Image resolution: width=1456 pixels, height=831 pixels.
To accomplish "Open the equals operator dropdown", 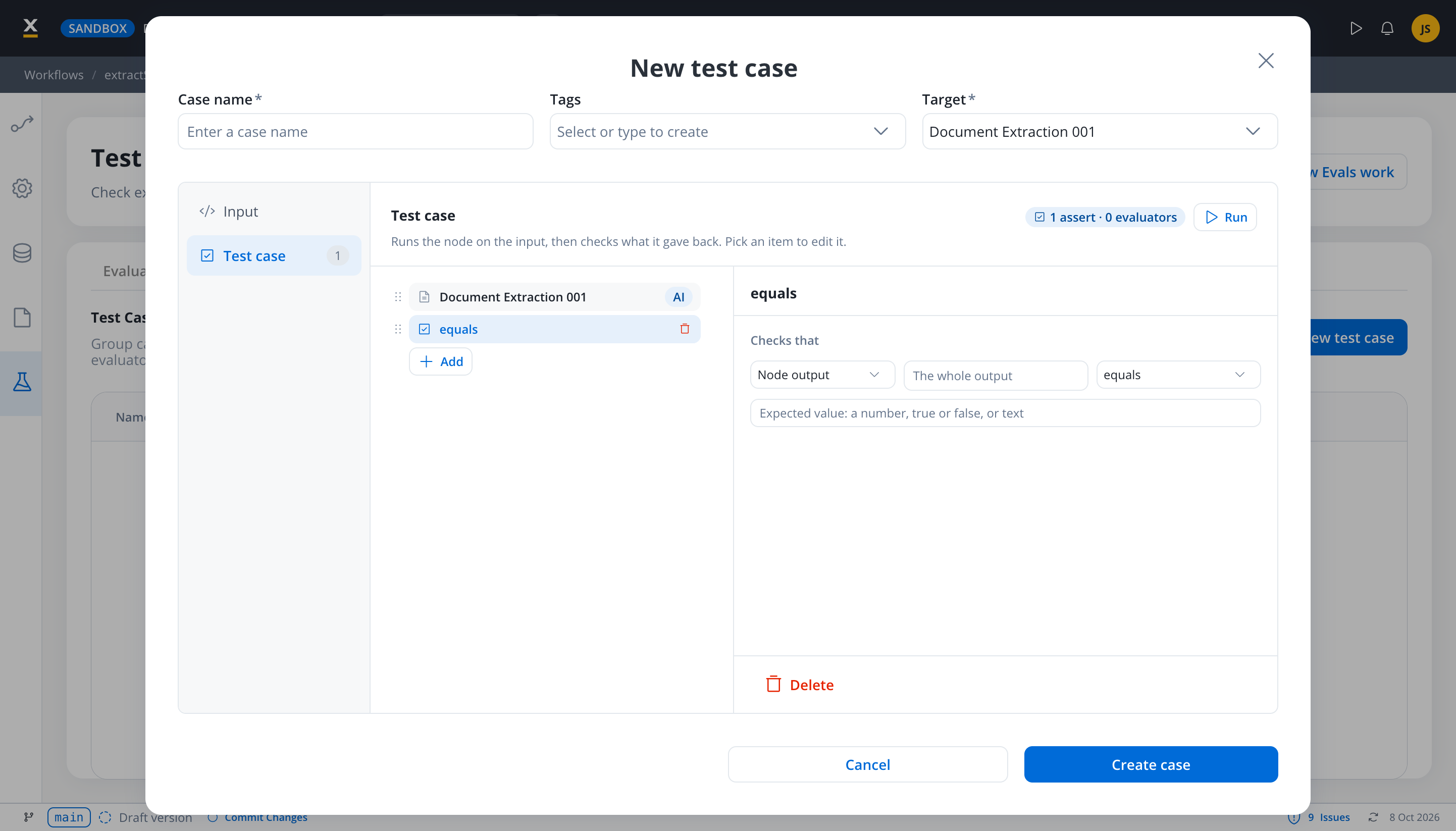I will [x=1178, y=375].
